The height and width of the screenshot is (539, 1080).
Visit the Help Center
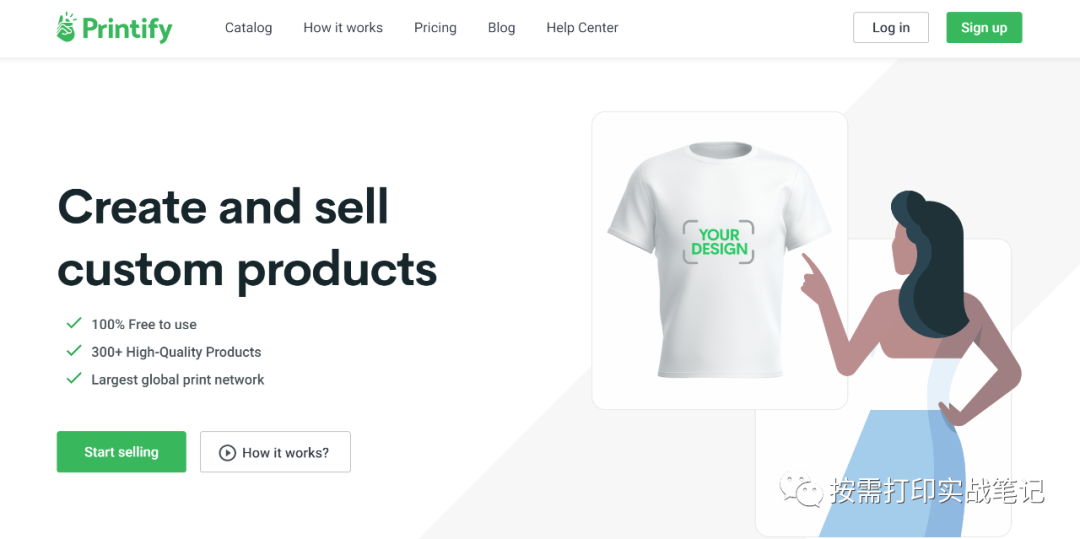pos(582,28)
